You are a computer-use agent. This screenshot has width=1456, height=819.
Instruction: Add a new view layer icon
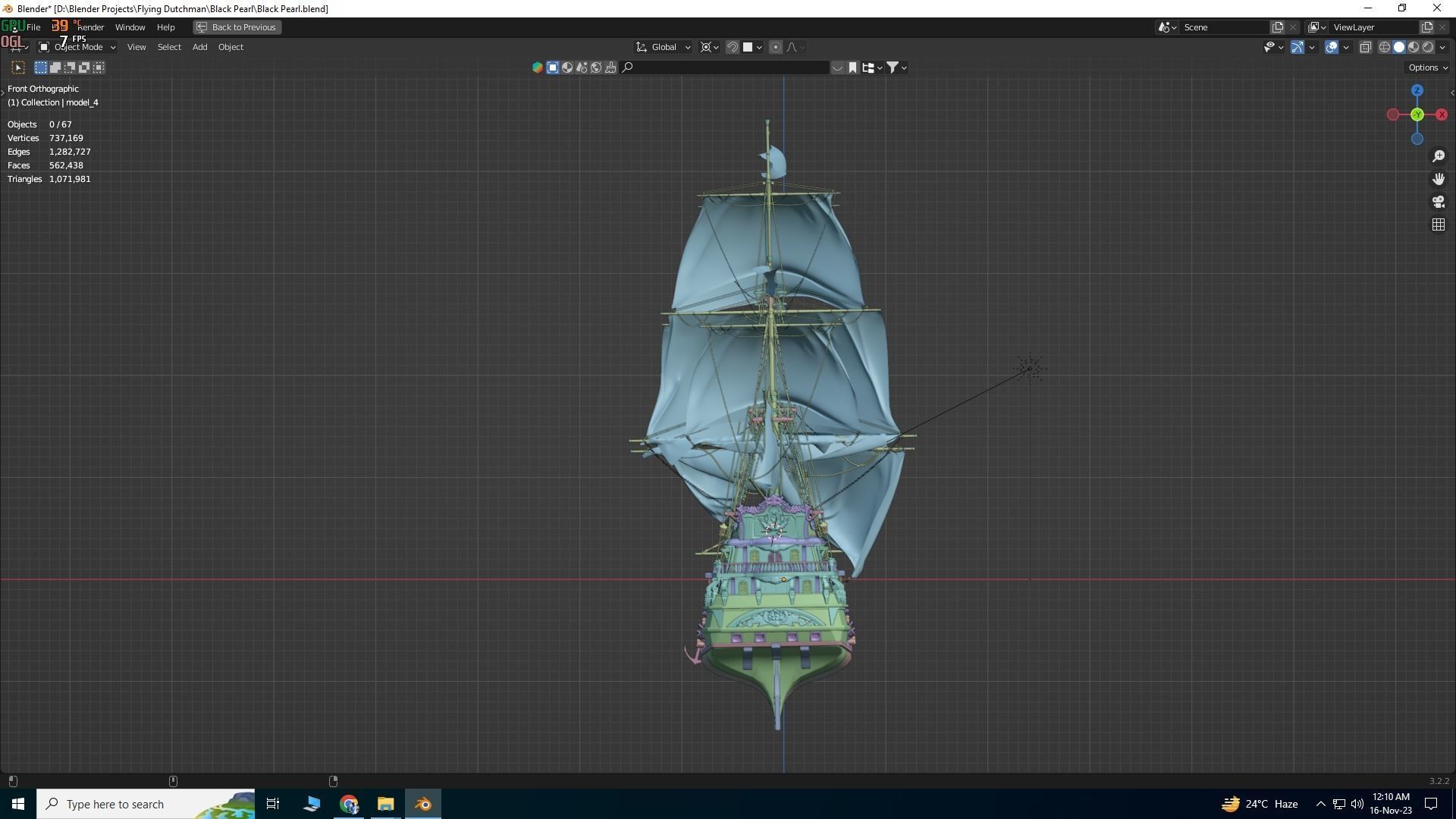[1426, 27]
